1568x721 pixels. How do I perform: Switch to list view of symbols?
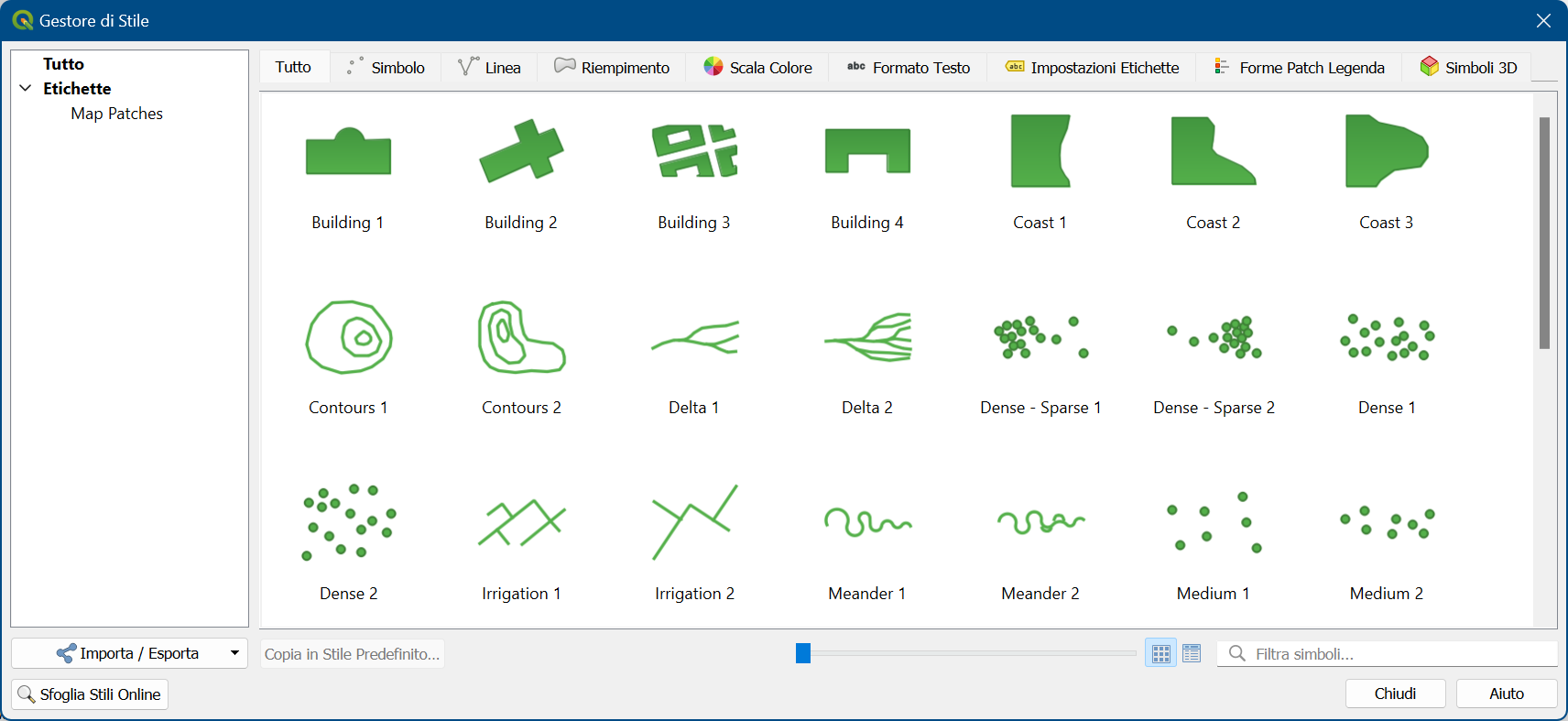[x=1192, y=653]
